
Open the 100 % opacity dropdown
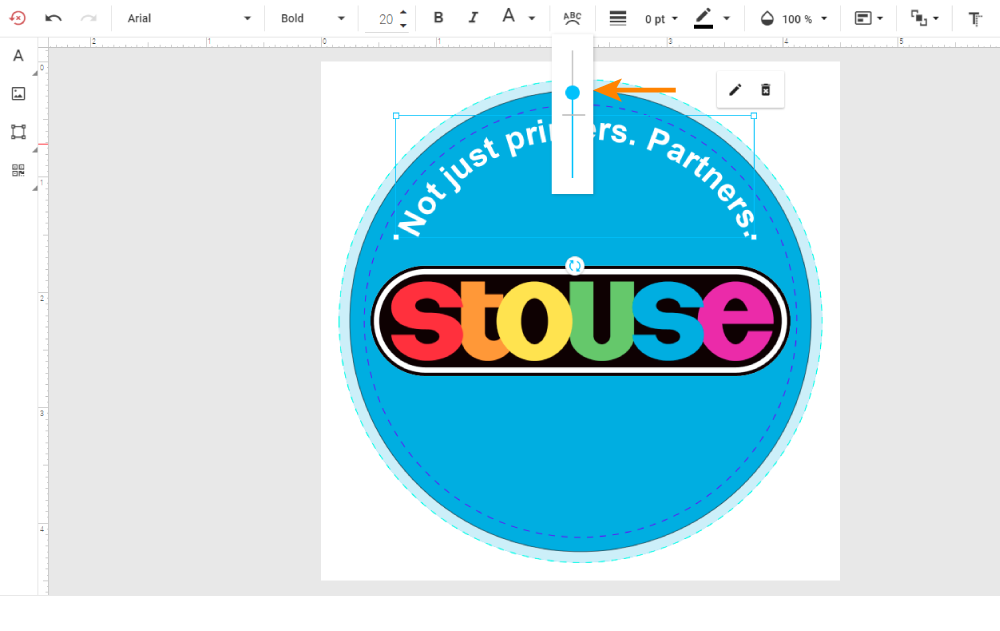pos(794,18)
